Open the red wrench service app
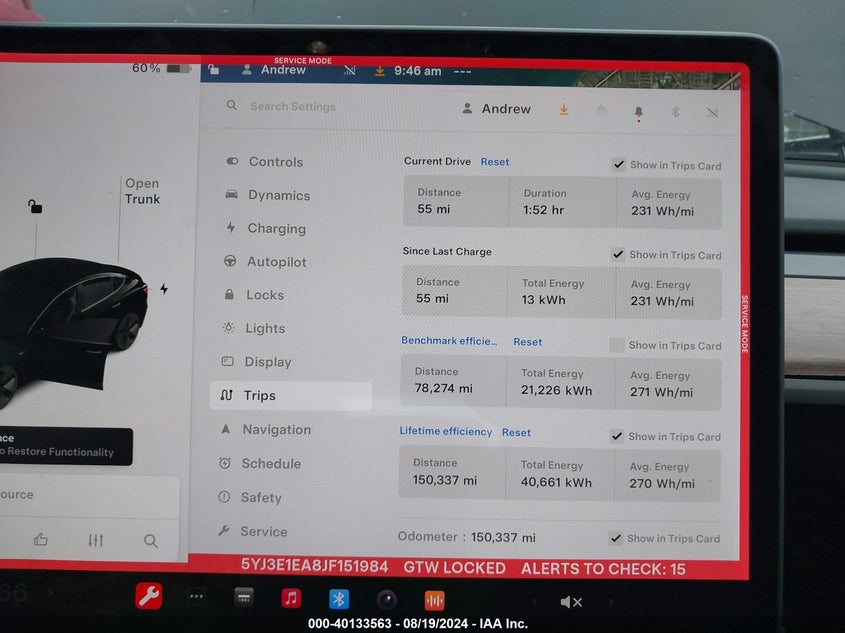845x633 pixels. (x=149, y=597)
